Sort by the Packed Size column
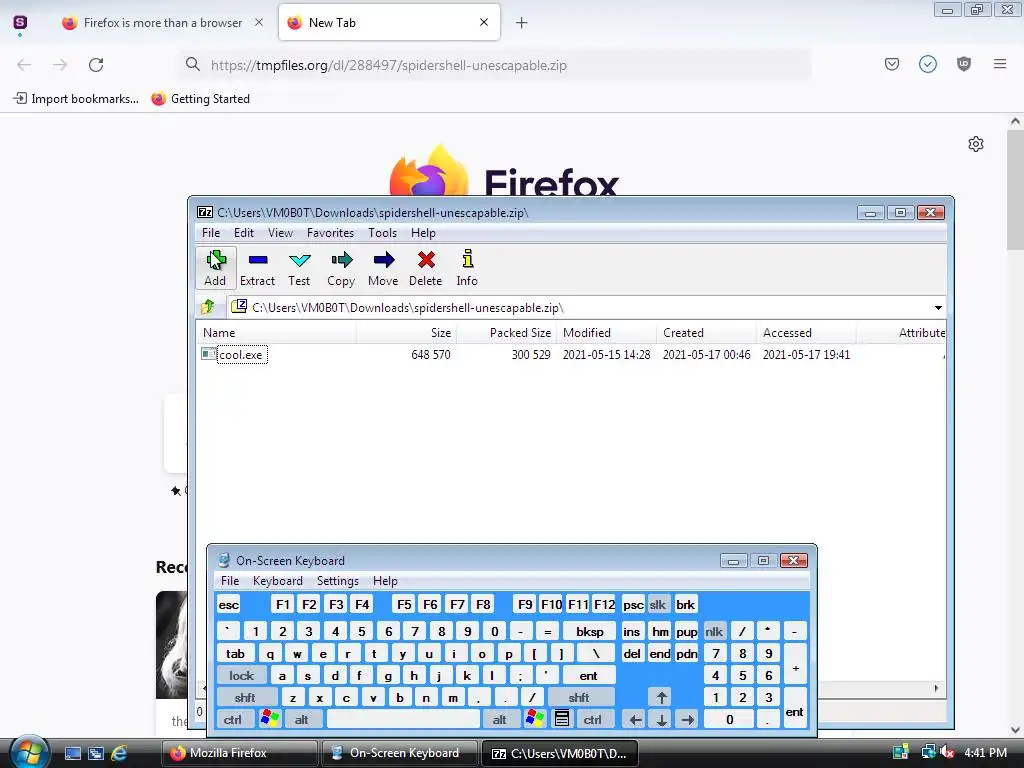The height and width of the screenshot is (768, 1024). coord(506,333)
